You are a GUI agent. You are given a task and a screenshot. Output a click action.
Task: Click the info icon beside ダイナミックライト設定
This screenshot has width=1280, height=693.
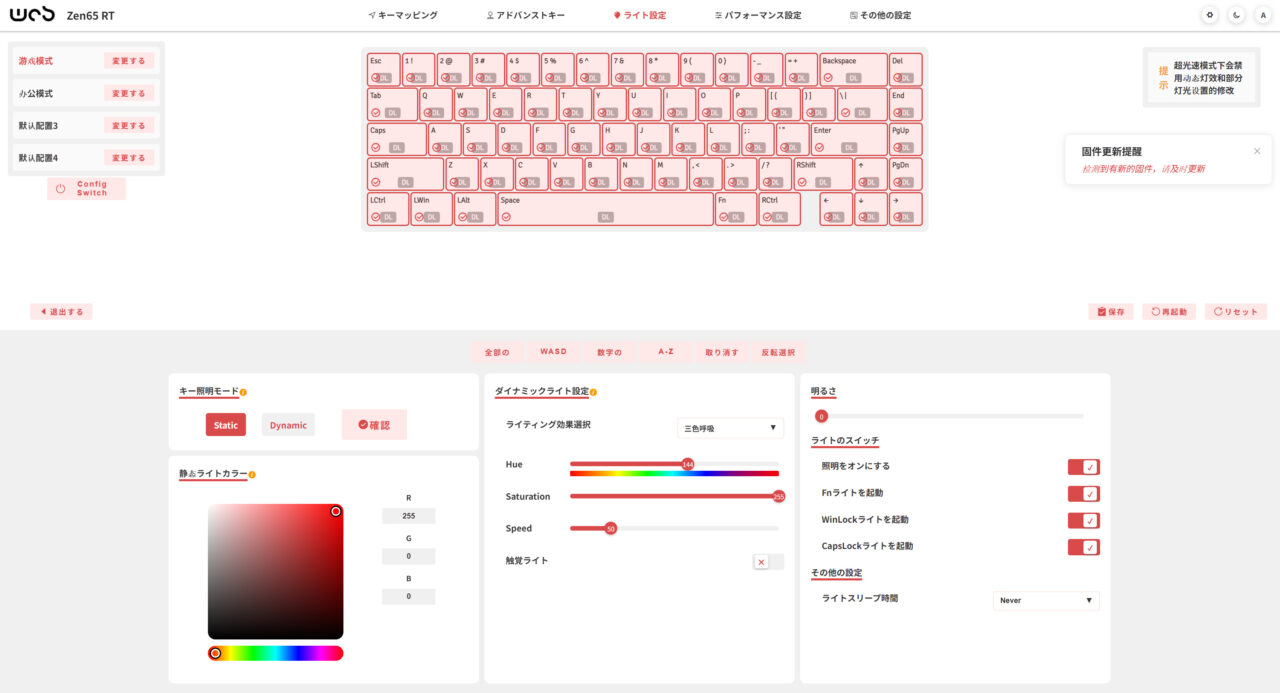pos(593,392)
